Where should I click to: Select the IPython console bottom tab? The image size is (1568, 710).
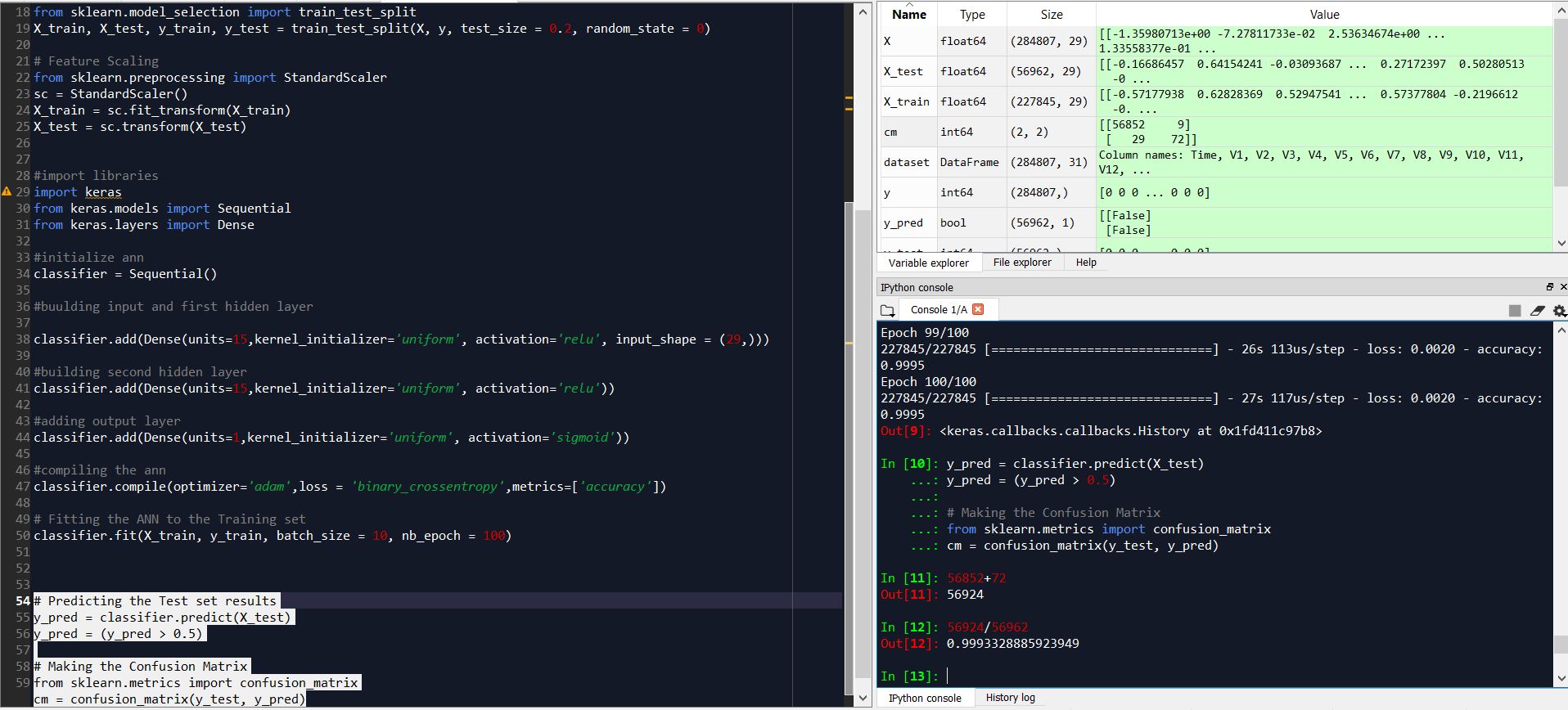pyautogui.click(x=925, y=698)
